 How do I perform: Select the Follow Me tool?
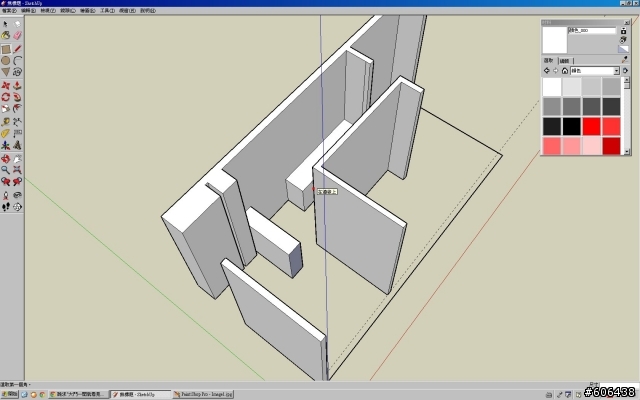coord(17,97)
